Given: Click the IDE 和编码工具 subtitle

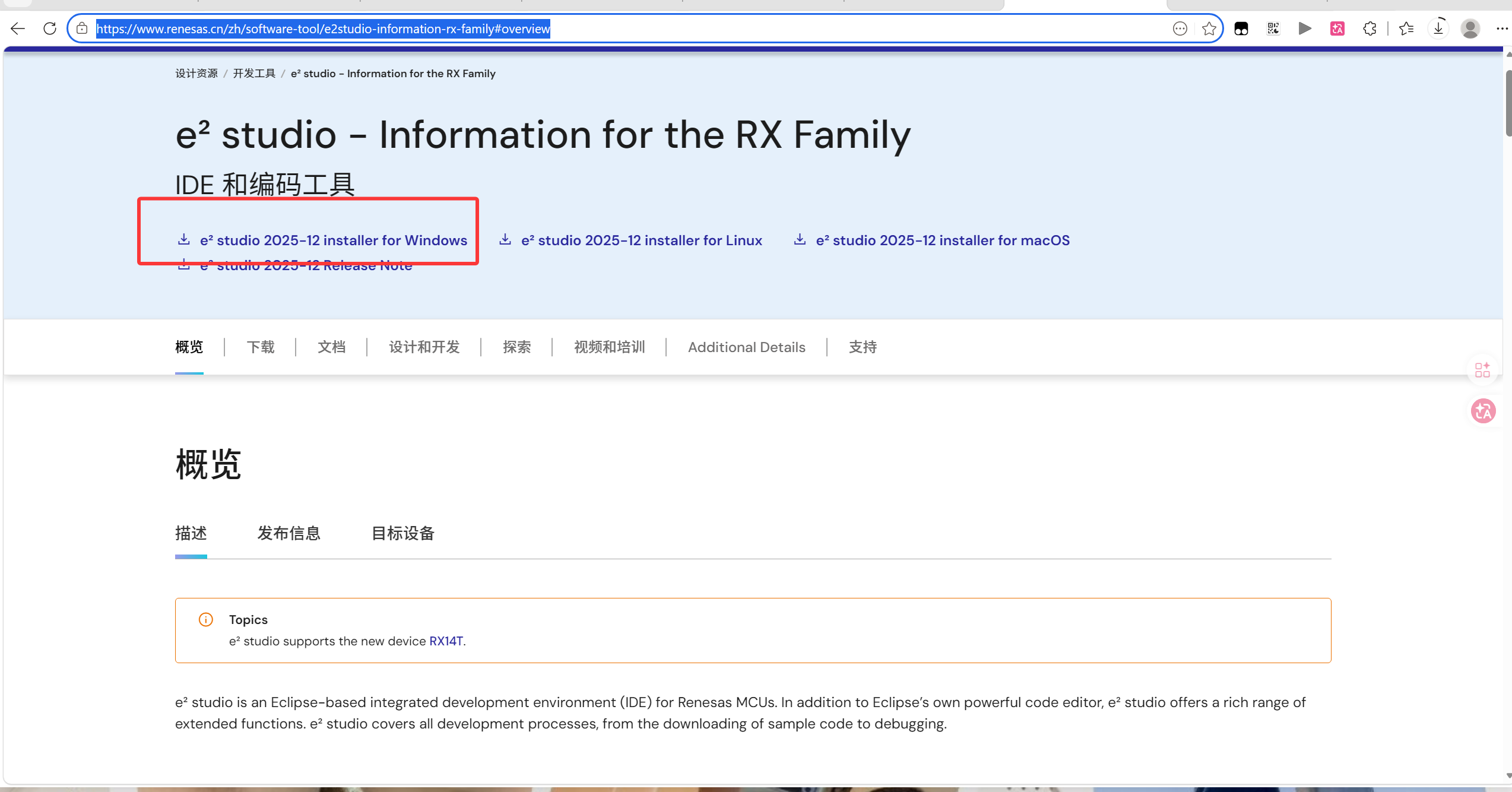Looking at the screenshot, I should (x=265, y=185).
